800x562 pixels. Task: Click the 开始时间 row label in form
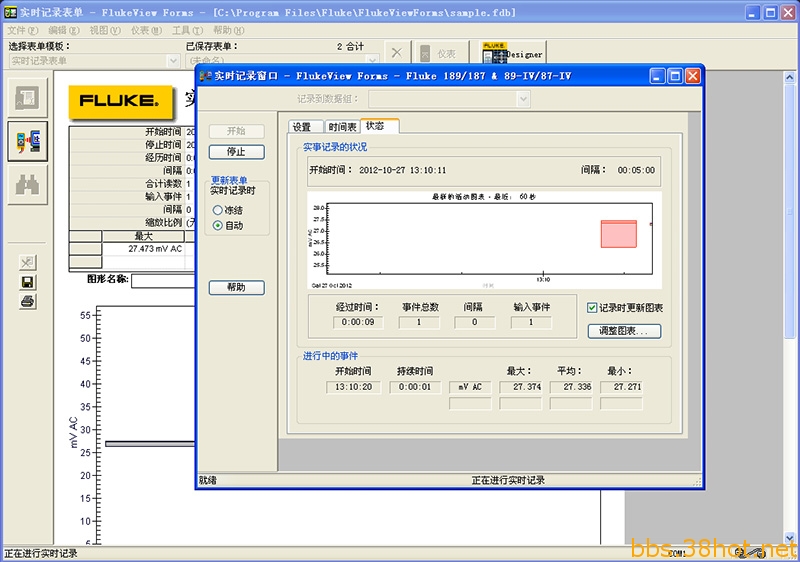click(163, 132)
